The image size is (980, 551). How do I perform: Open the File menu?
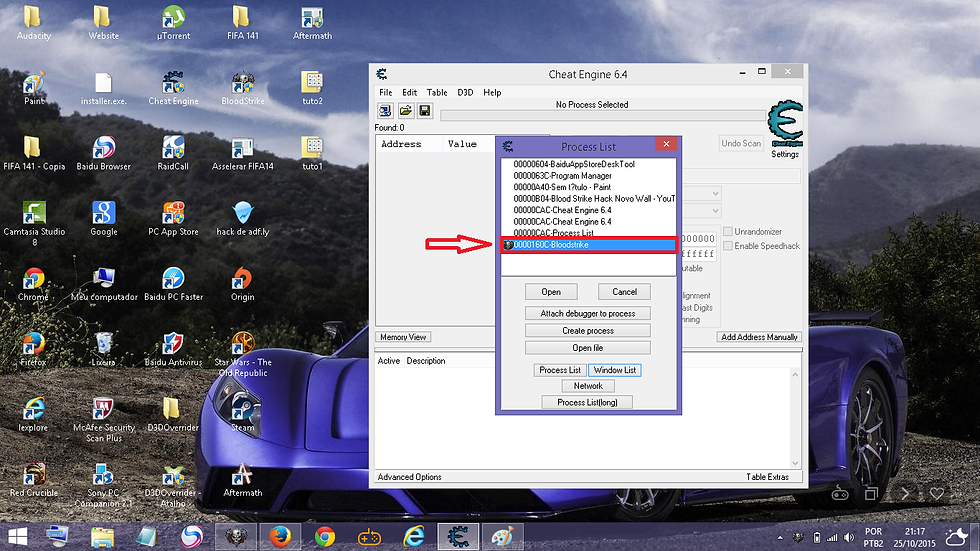pyautogui.click(x=386, y=92)
